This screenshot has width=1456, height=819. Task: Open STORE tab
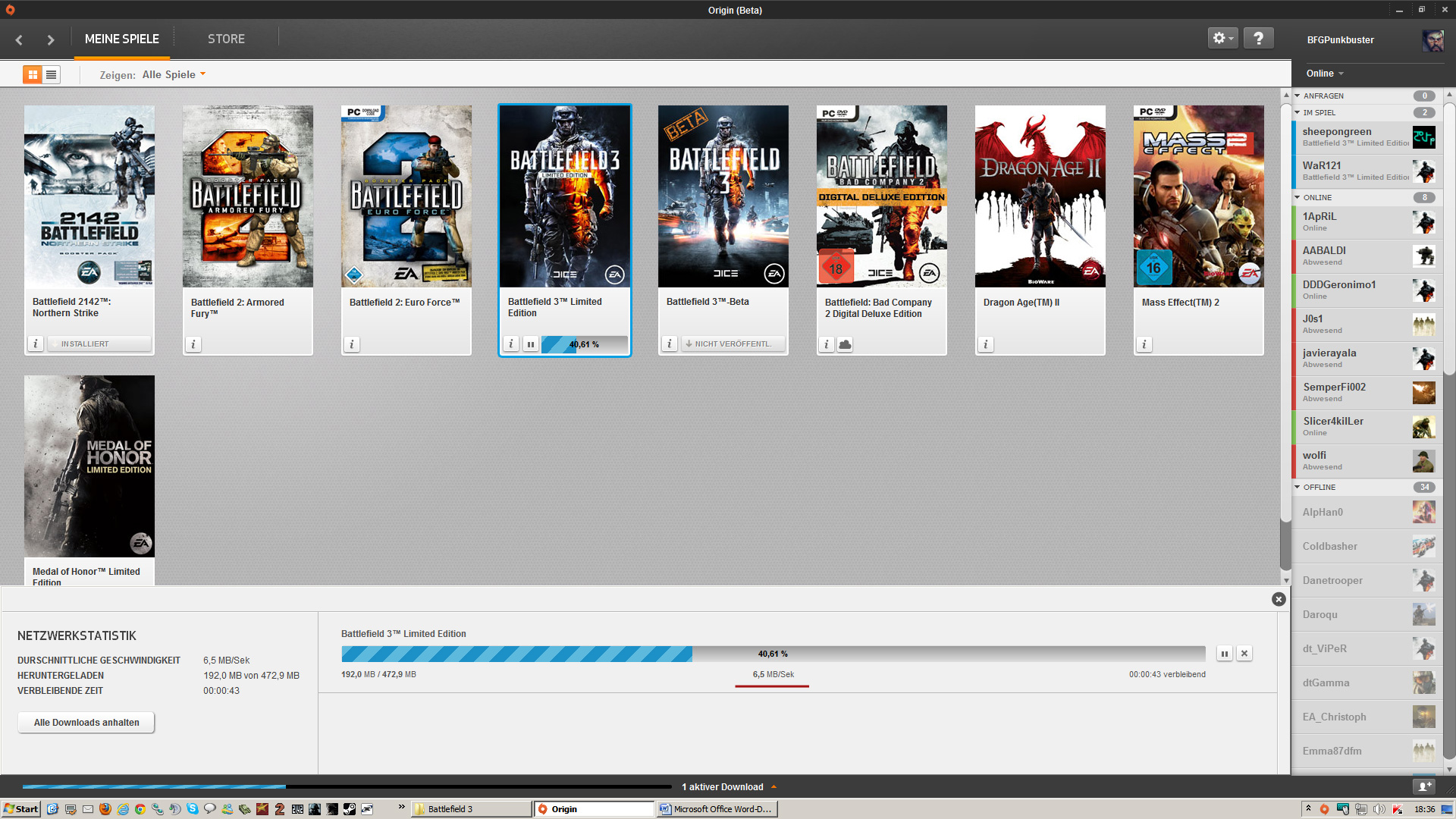click(x=226, y=39)
